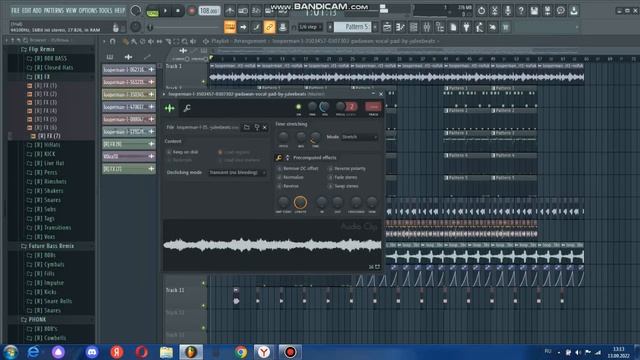Image resolution: width=640 pixels, height=360 pixels.
Task: Open the PATTERNS menu
Action: [54, 11]
